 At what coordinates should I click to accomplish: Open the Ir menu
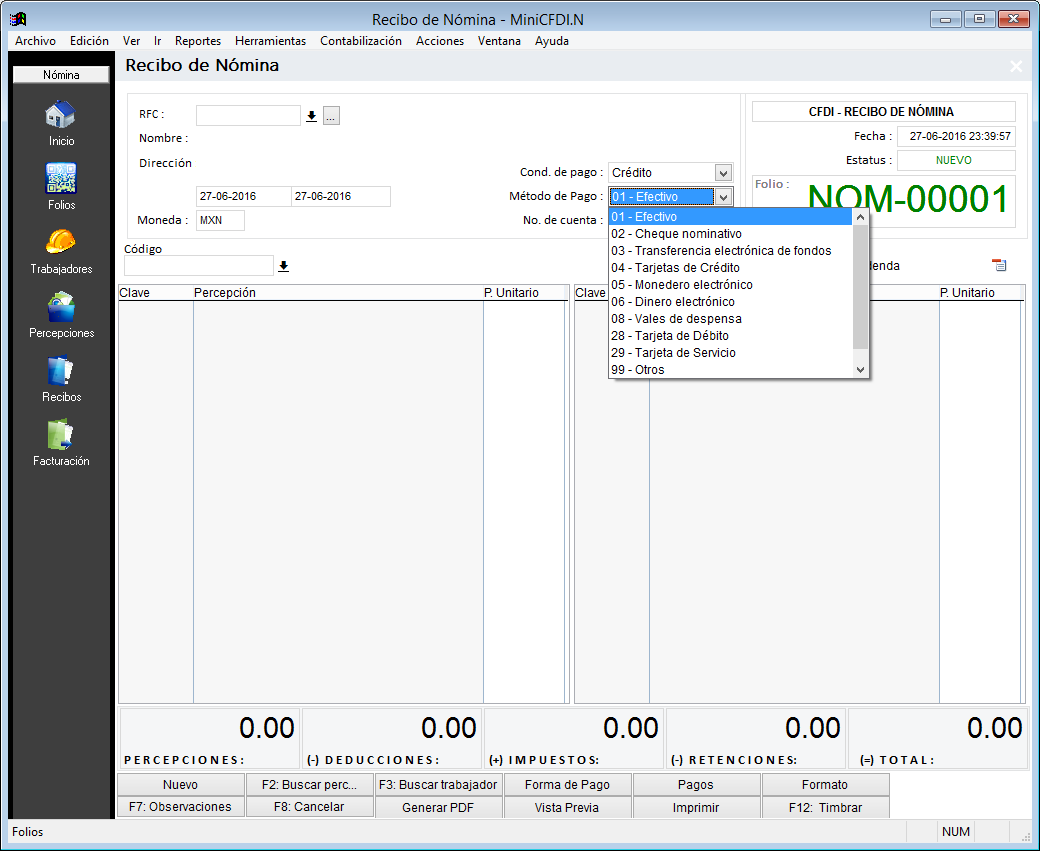coord(158,41)
